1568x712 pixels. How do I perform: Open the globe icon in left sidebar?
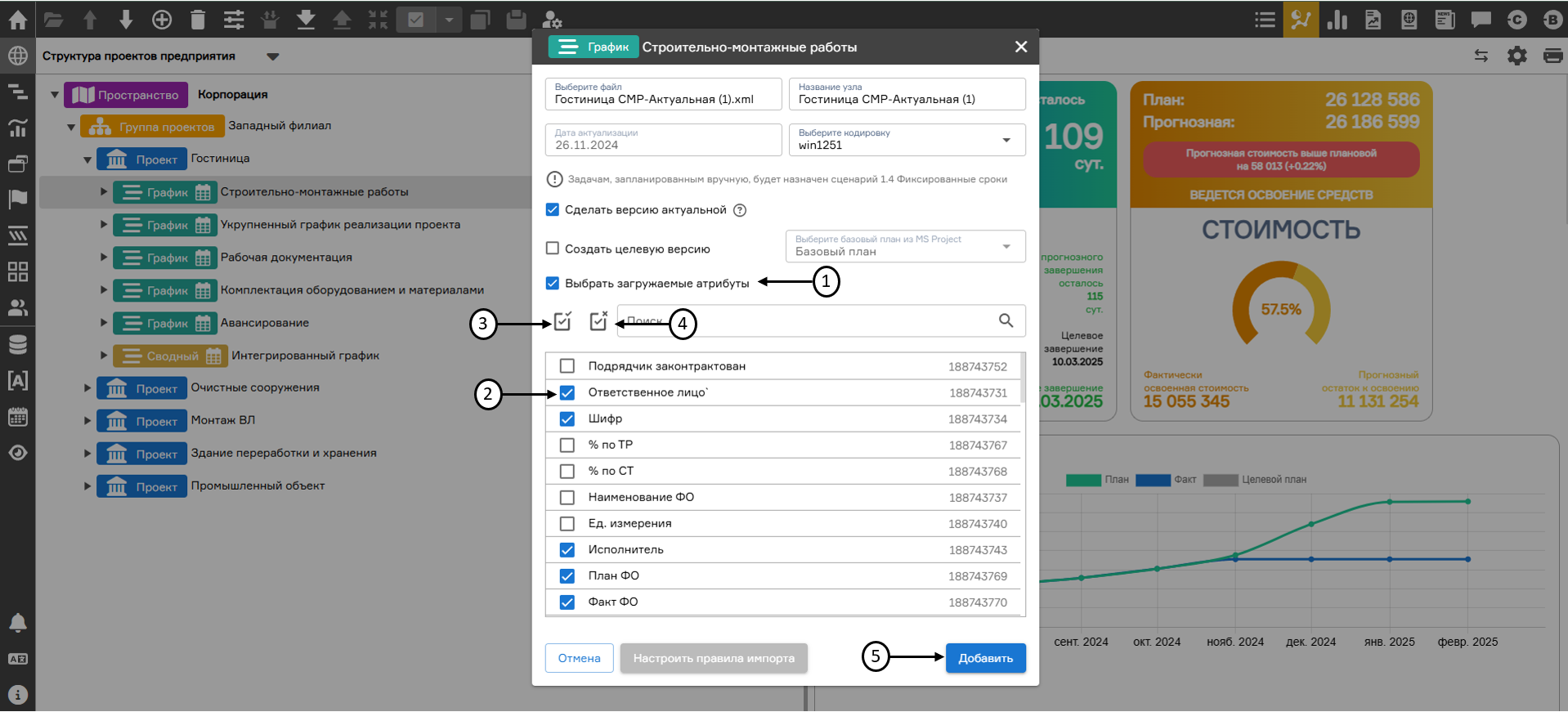point(17,56)
